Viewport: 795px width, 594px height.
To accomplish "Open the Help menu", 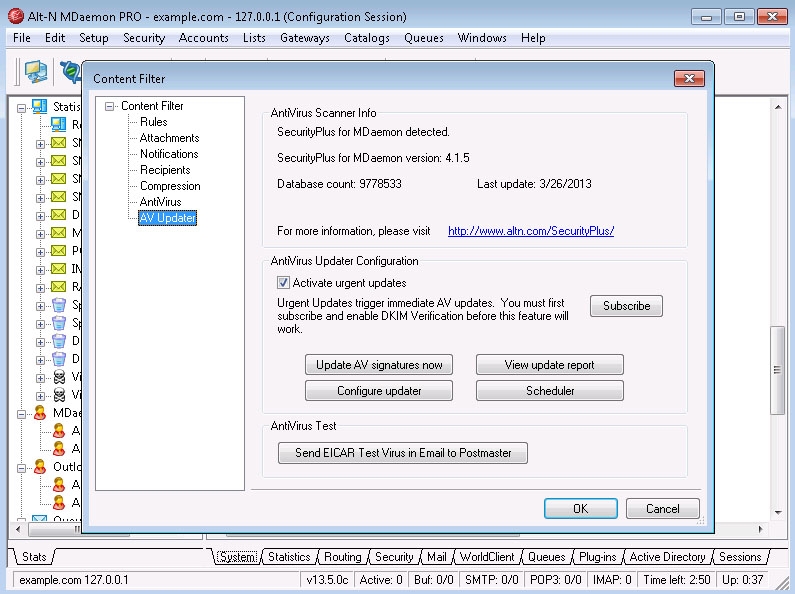I will pyautogui.click(x=533, y=38).
